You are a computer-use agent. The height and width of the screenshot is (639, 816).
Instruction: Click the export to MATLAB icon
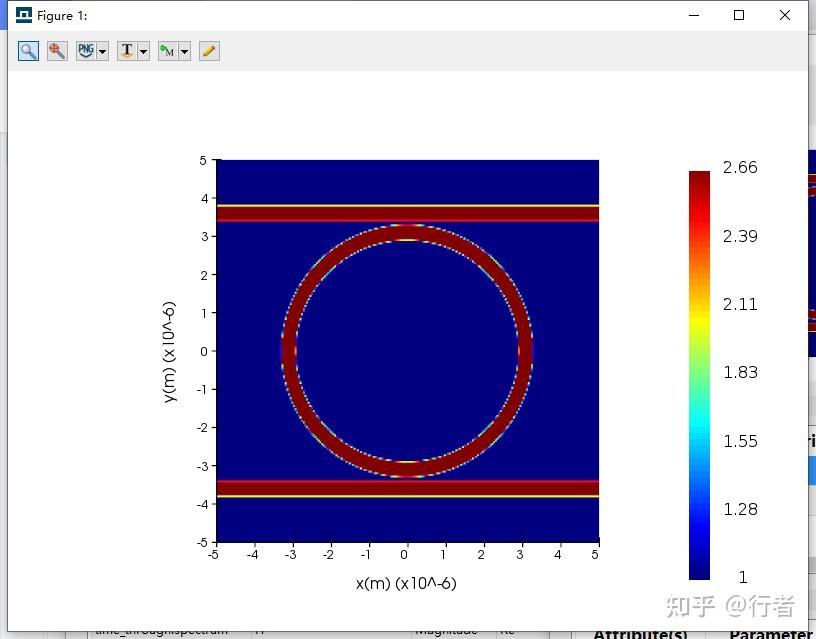tap(167, 51)
